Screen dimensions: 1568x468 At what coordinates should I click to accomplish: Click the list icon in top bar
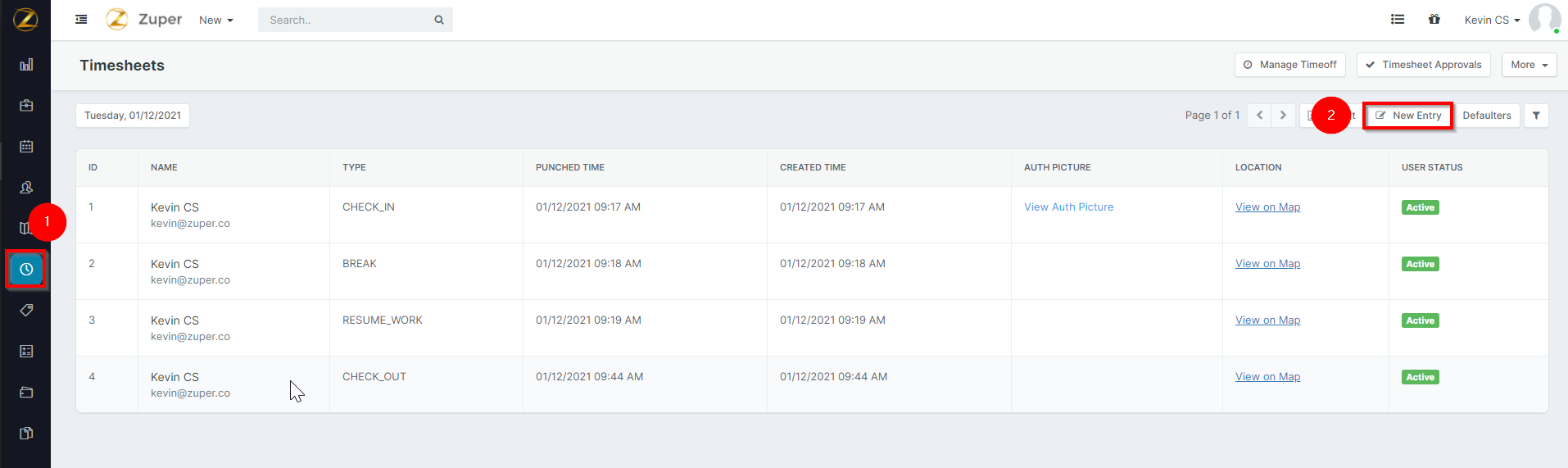(x=1398, y=20)
